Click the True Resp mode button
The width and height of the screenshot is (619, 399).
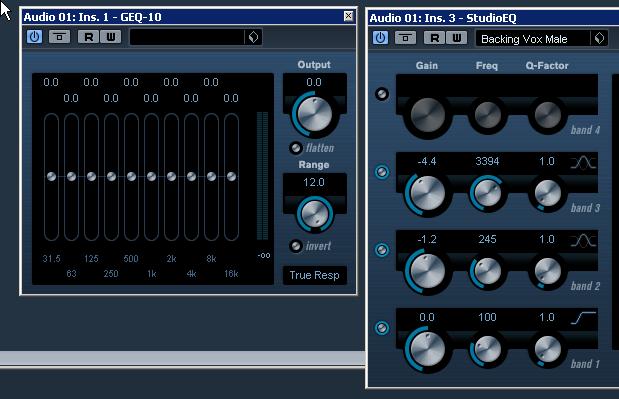click(x=315, y=275)
